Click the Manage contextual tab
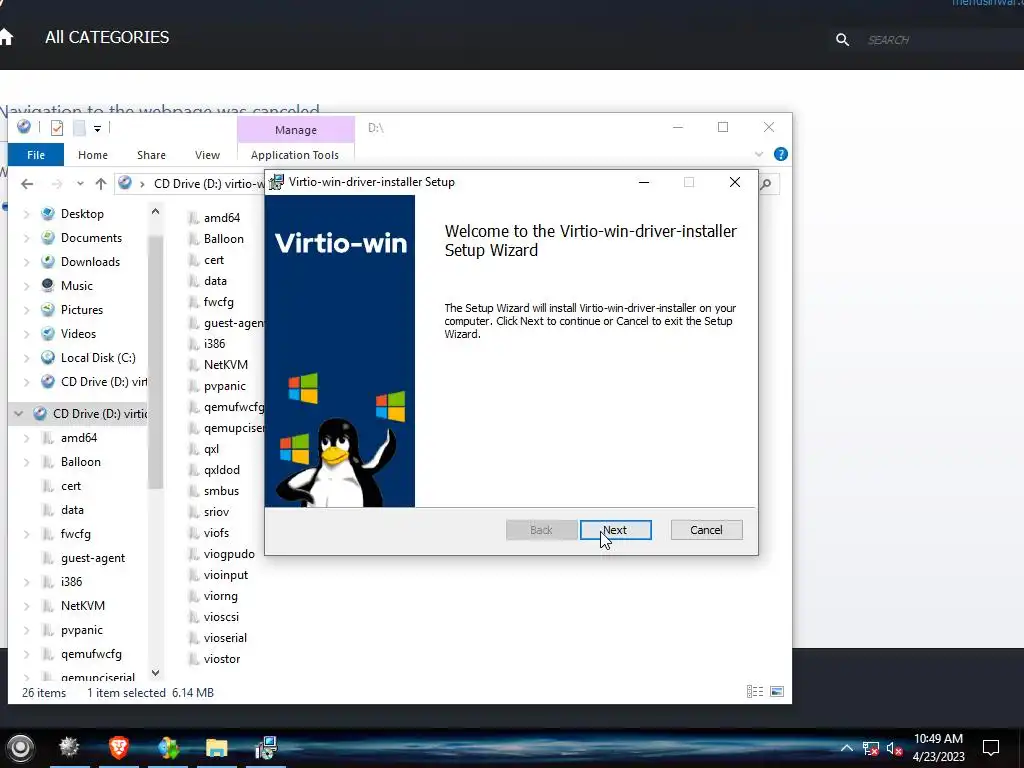This screenshot has height=768, width=1024. click(296, 130)
